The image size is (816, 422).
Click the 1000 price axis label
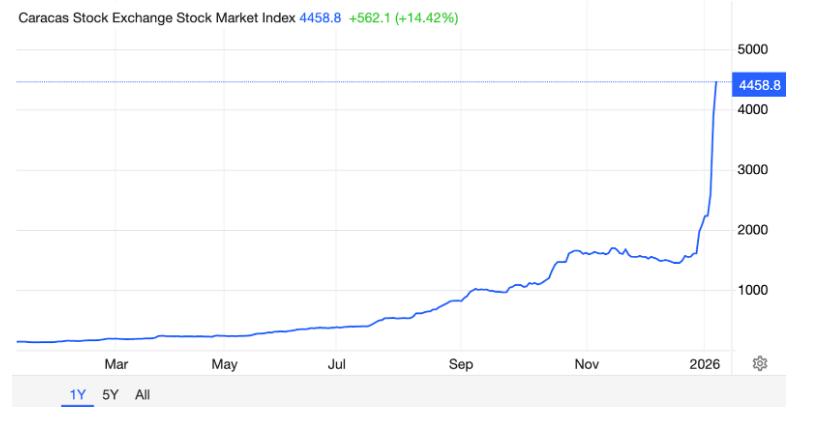753,290
